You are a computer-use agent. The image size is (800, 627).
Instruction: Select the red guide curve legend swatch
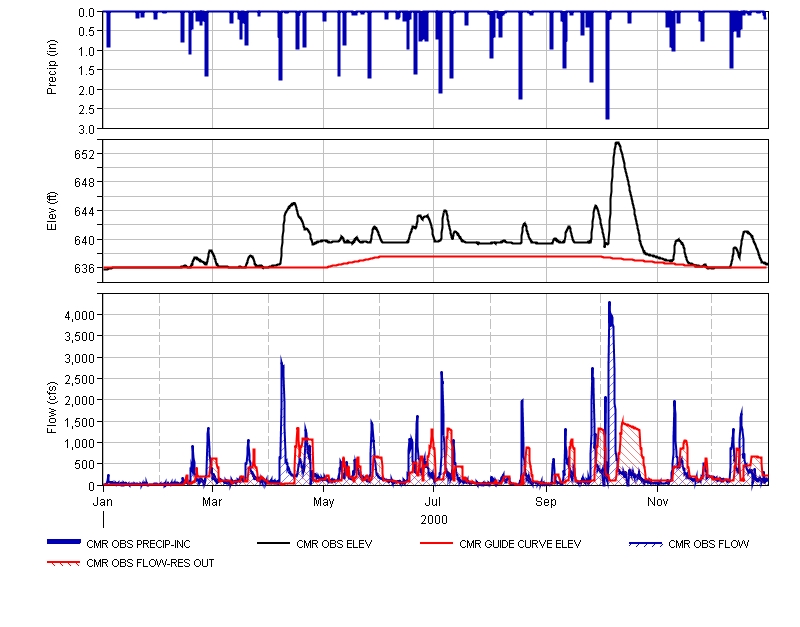[436, 544]
